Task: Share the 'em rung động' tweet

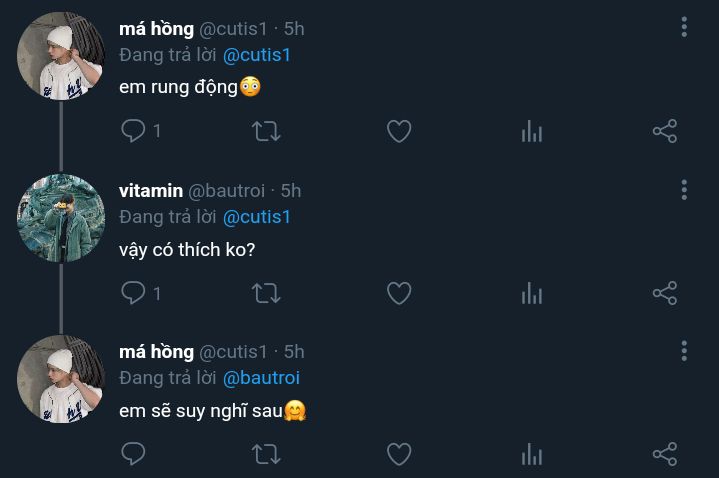Action: [x=665, y=131]
